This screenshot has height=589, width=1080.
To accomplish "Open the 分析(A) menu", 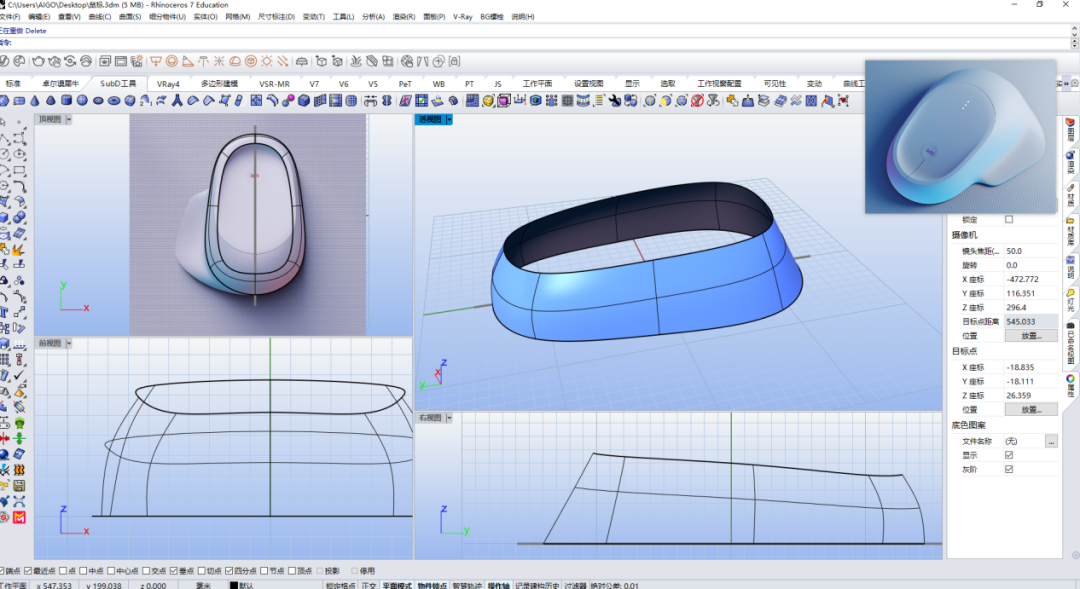I will click(373, 17).
